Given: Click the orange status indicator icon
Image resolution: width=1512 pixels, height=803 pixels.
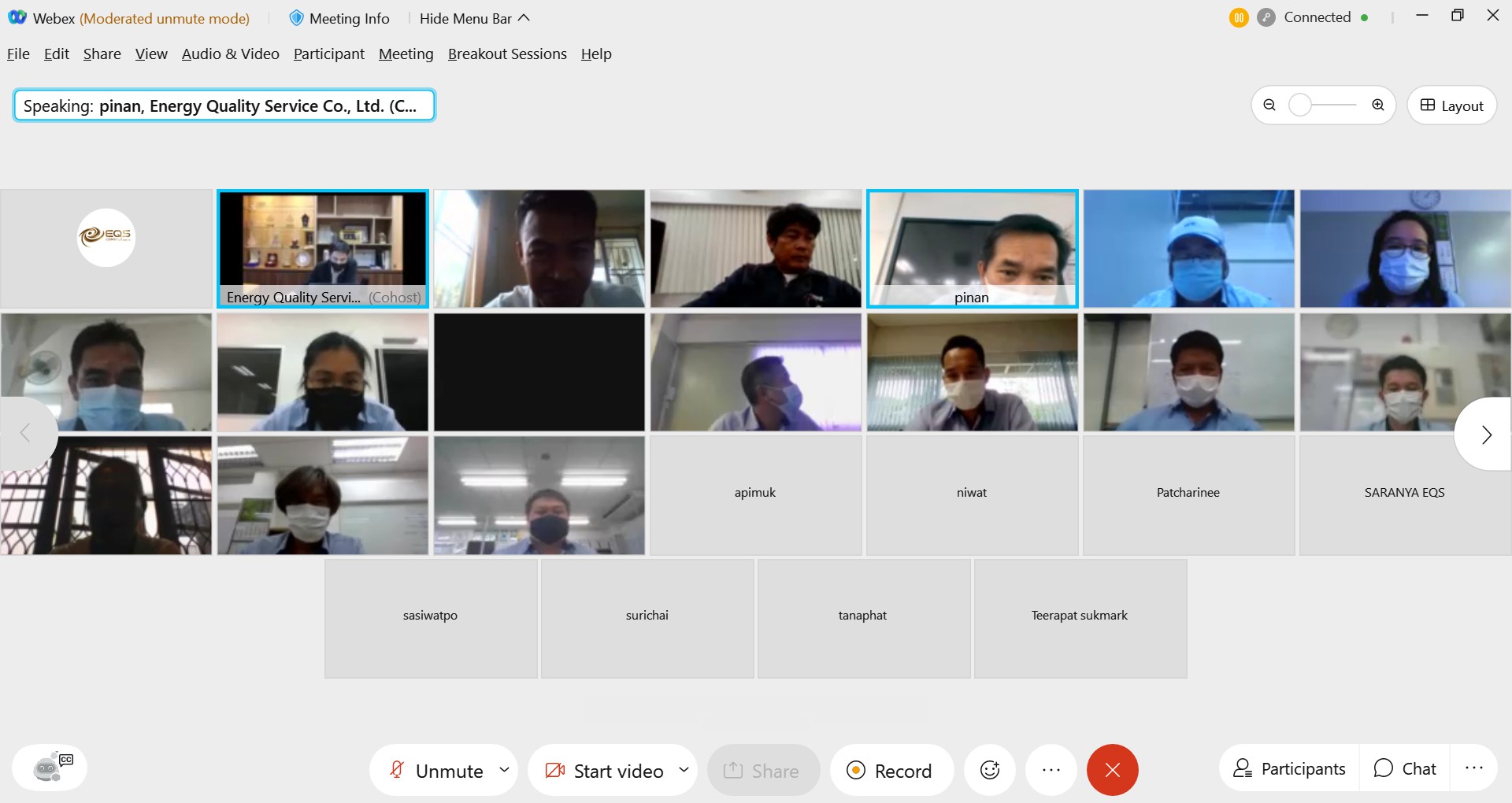Looking at the screenshot, I should pos(1239,17).
